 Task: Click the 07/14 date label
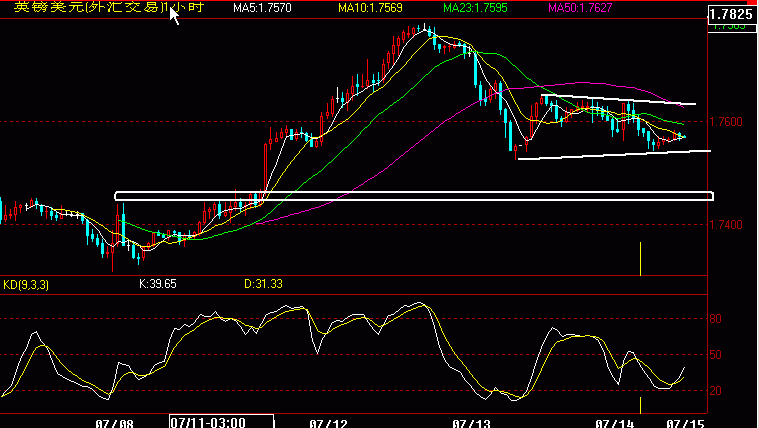point(614,424)
